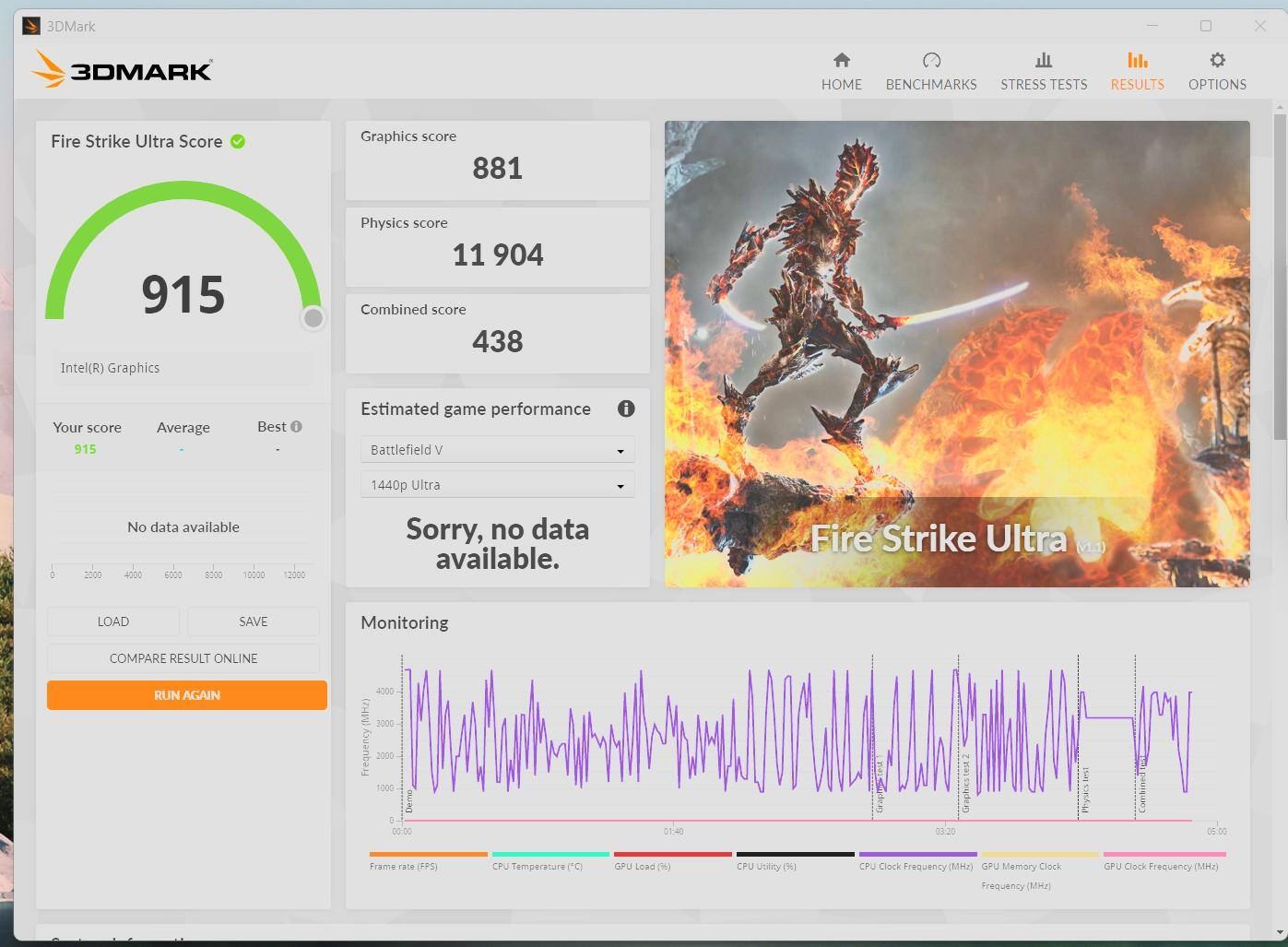Click the 3DMark logo
1288x947 pixels.
click(123, 70)
